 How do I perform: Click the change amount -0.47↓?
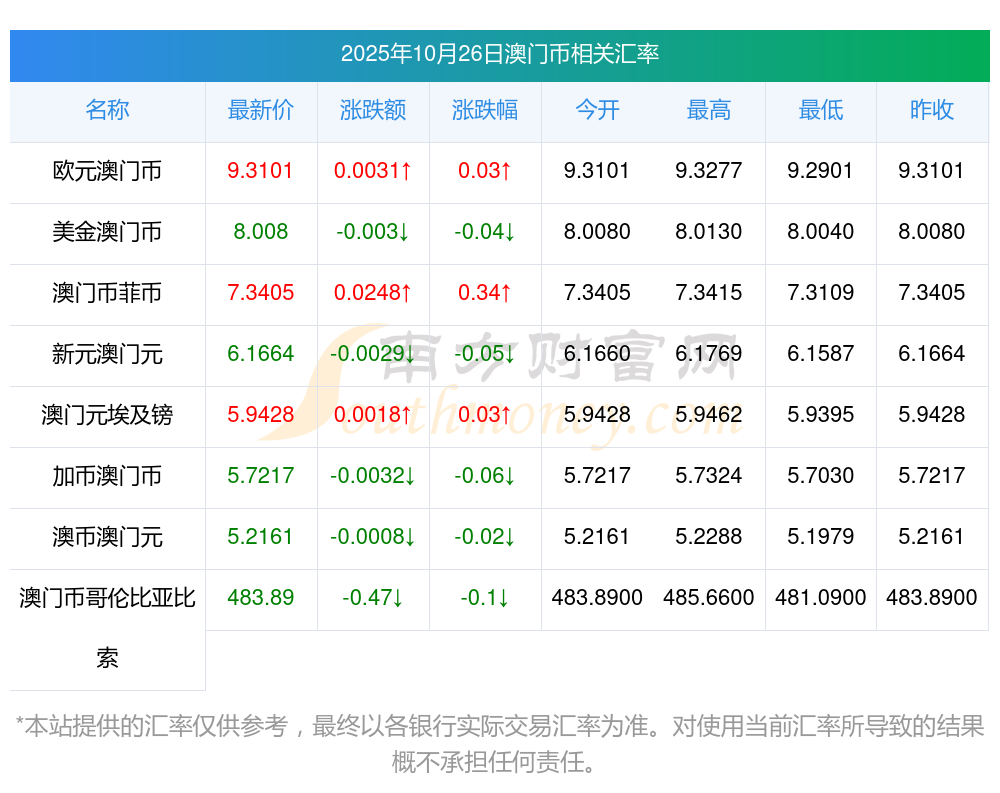point(373,598)
